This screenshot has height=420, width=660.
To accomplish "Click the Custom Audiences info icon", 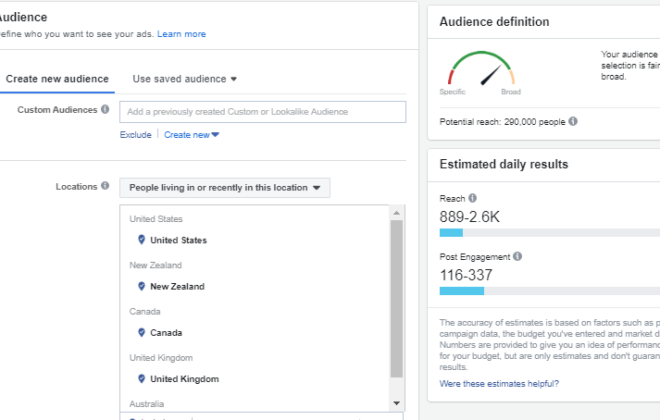I will click(x=105, y=109).
